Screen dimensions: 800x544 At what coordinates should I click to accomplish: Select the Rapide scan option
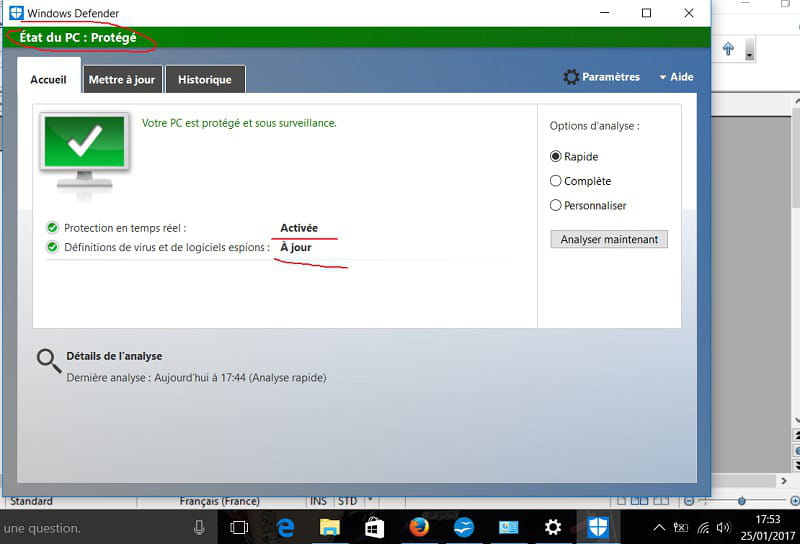pyautogui.click(x=556, y=156)
